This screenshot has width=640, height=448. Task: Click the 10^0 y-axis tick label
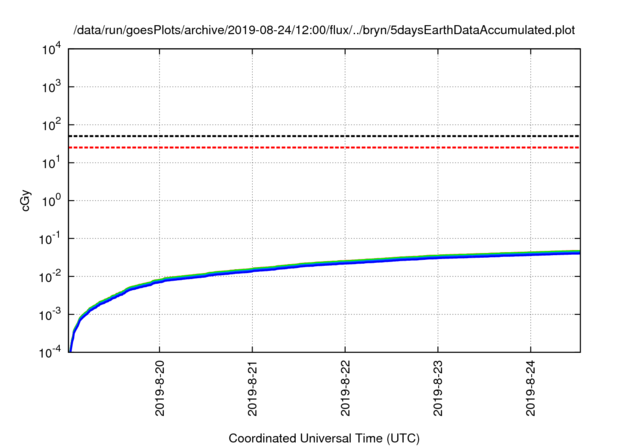click(x=51, y=201)
